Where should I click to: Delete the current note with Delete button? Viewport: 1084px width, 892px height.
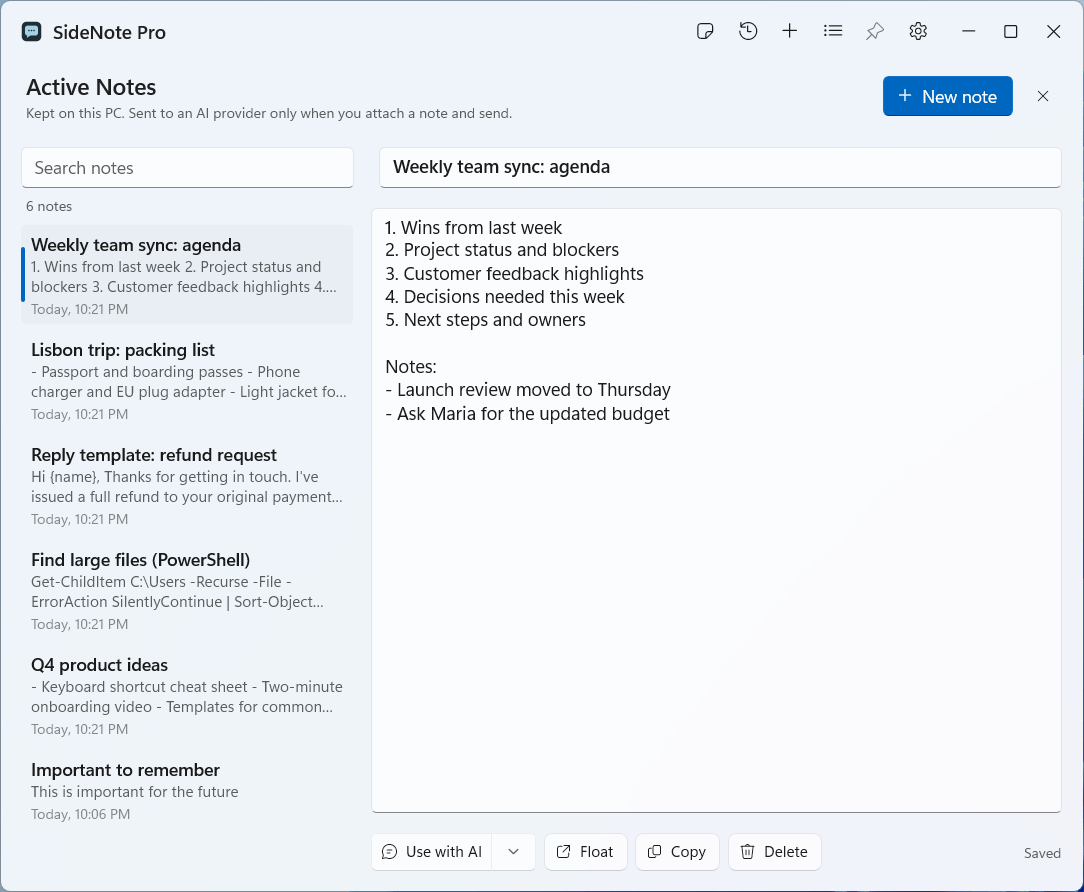pos(774,852)
